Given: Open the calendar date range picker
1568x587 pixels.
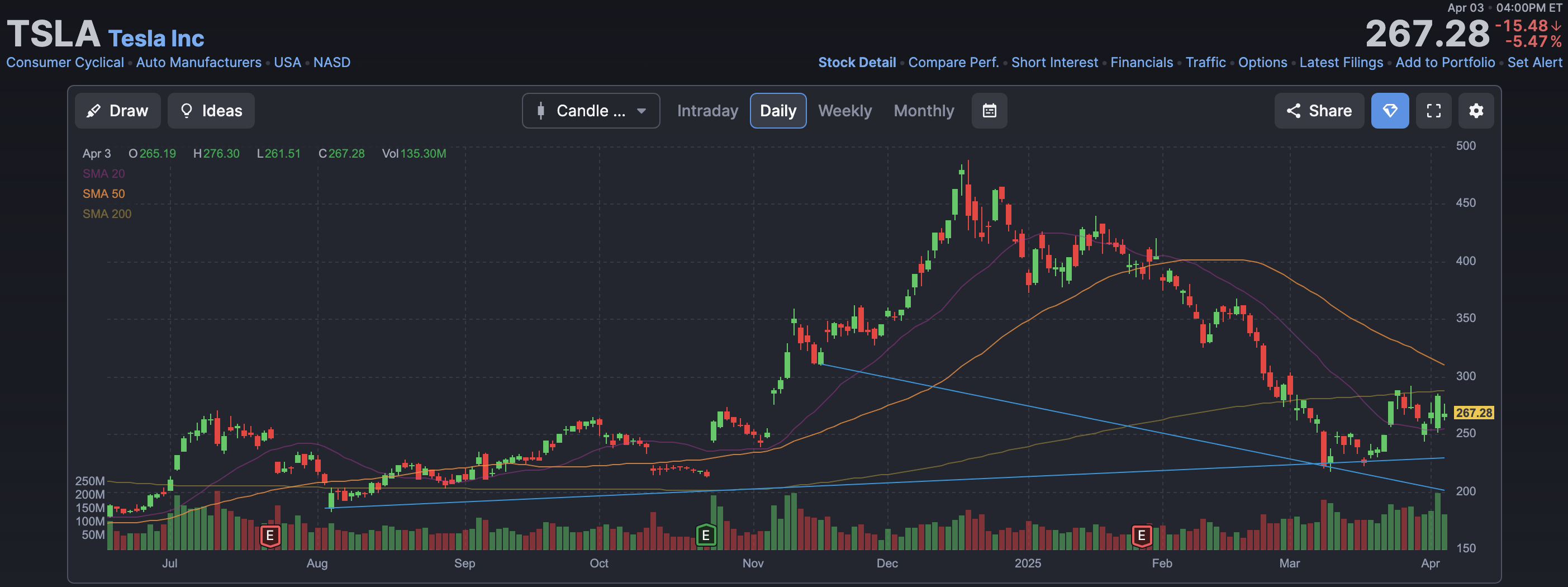Looking at the screenshot, I should 989,111.
